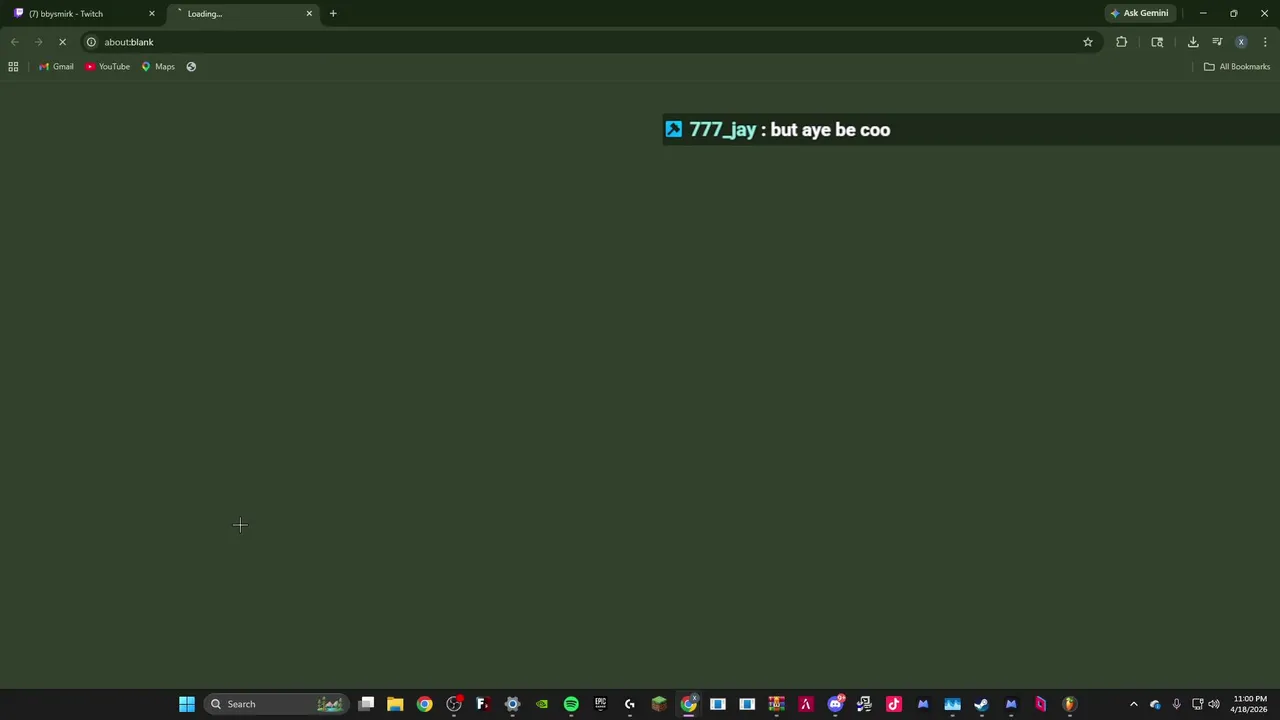Viewport: 1280px width, 720px height.
Task: Open the Chrome extensions menu
Action: (1121, 42)
